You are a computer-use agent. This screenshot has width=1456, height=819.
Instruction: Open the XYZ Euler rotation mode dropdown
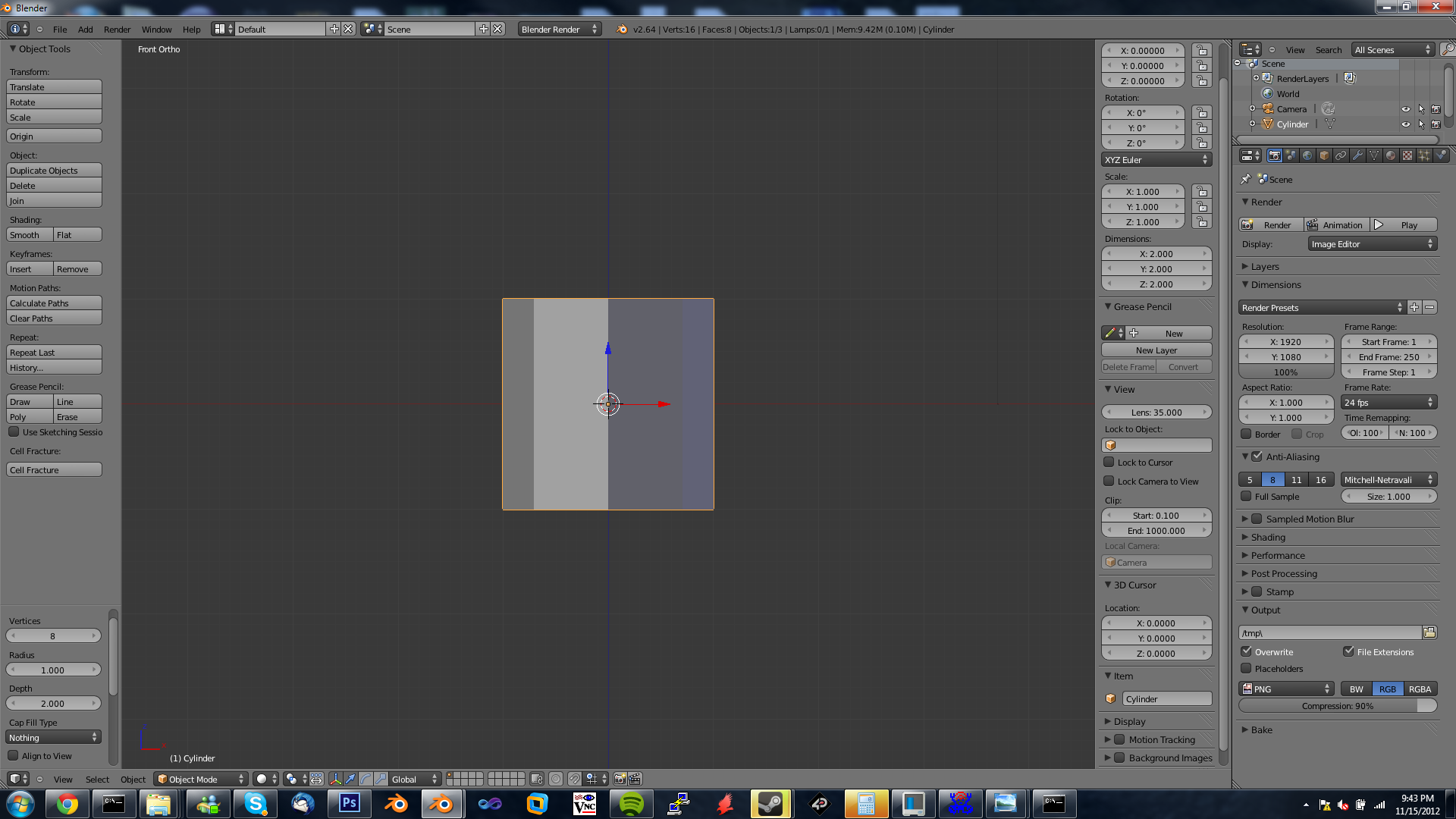1156,160
